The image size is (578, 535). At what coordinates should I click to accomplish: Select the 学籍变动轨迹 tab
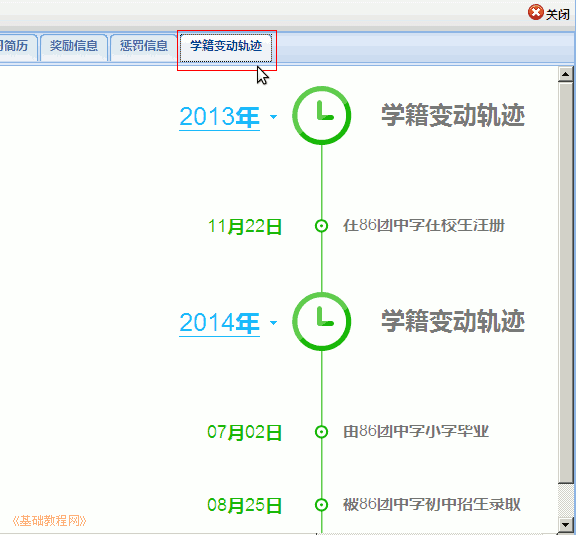click(226, 47)
